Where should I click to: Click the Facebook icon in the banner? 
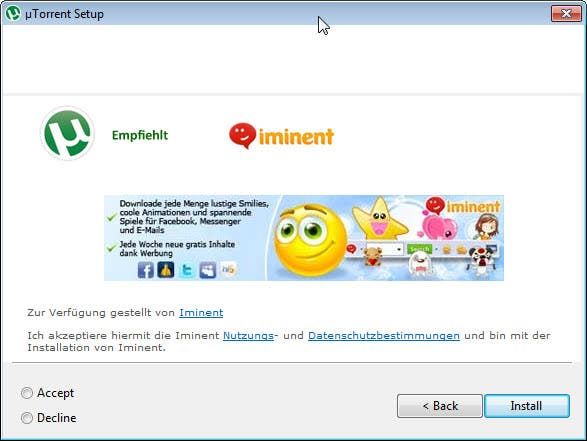[x=146, y=270]
